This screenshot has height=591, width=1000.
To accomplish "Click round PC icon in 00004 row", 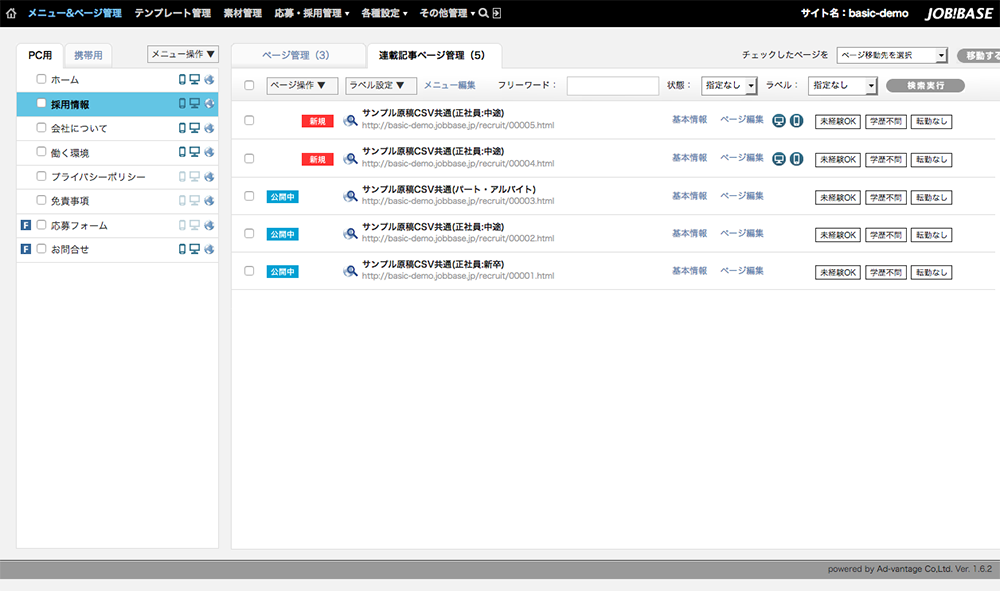I will pyautogui.click(x=779, y=159).
